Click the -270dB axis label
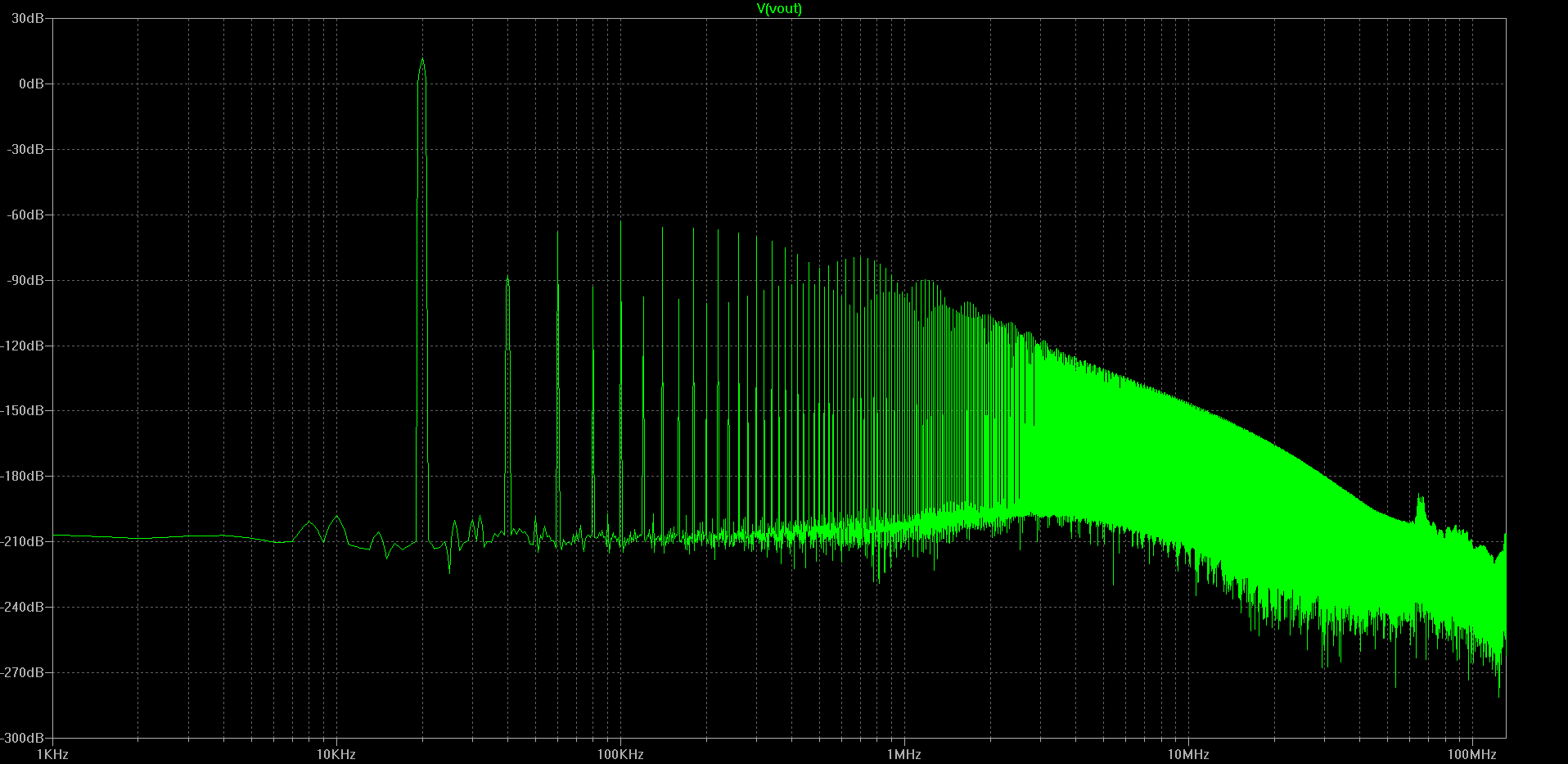 pyautogui.click(x=23, y=672)
